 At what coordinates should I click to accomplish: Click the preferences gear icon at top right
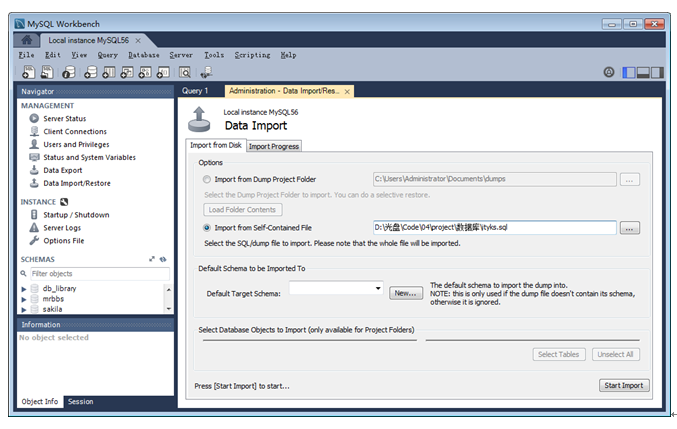coord(609,73)
